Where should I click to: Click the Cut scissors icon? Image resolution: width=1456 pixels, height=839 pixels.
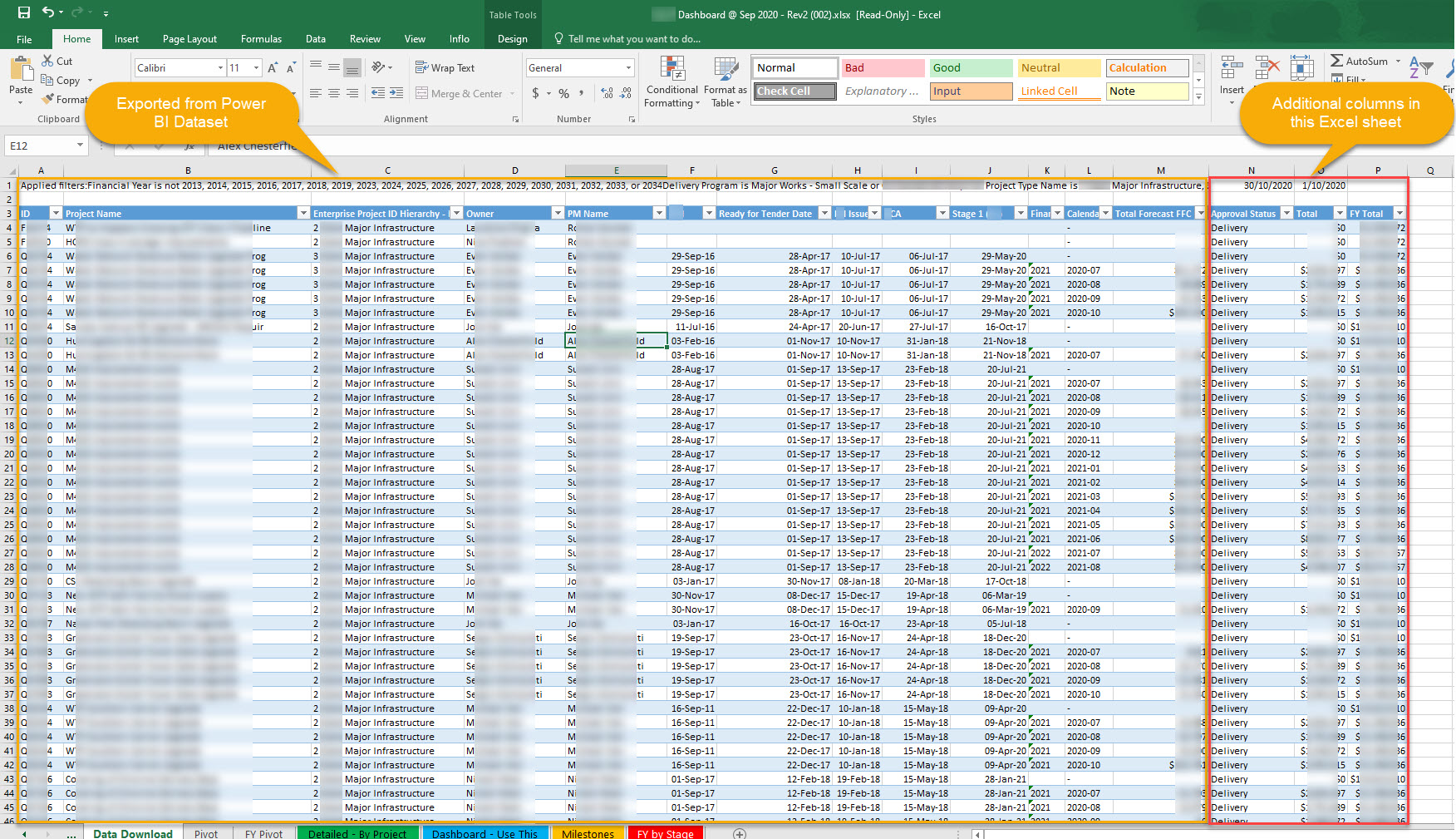click(x=48, y=61)
